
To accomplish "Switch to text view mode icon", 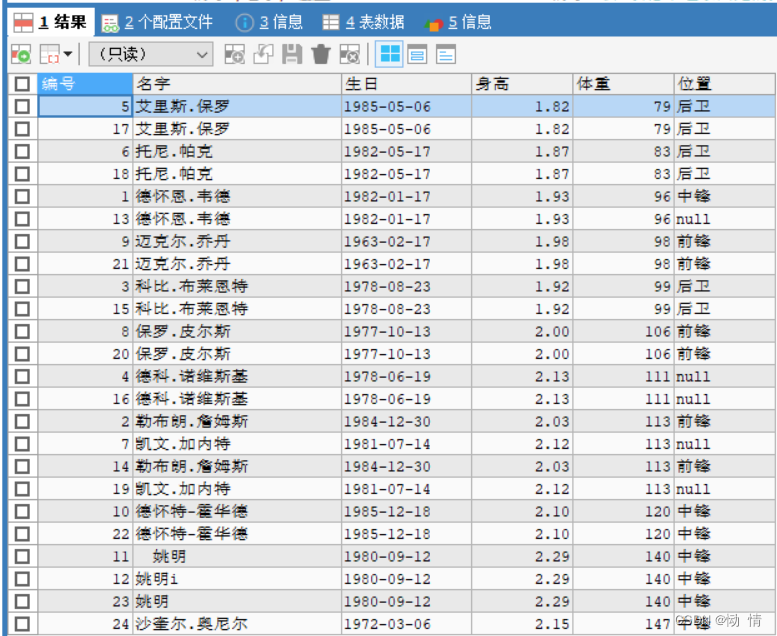I will [x=445, y=54].
